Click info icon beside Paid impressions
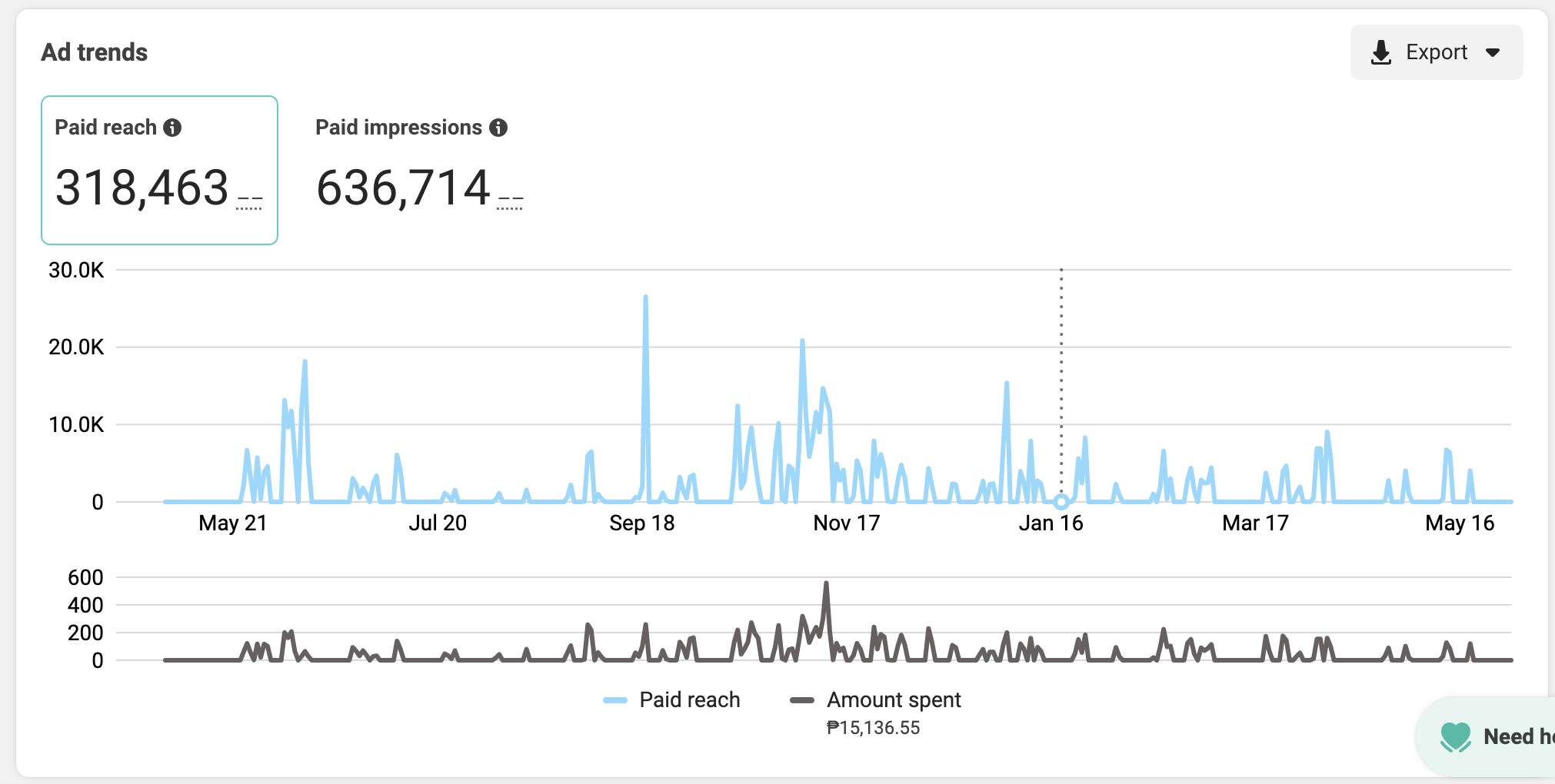1555x784 pixels. point(498,128)
